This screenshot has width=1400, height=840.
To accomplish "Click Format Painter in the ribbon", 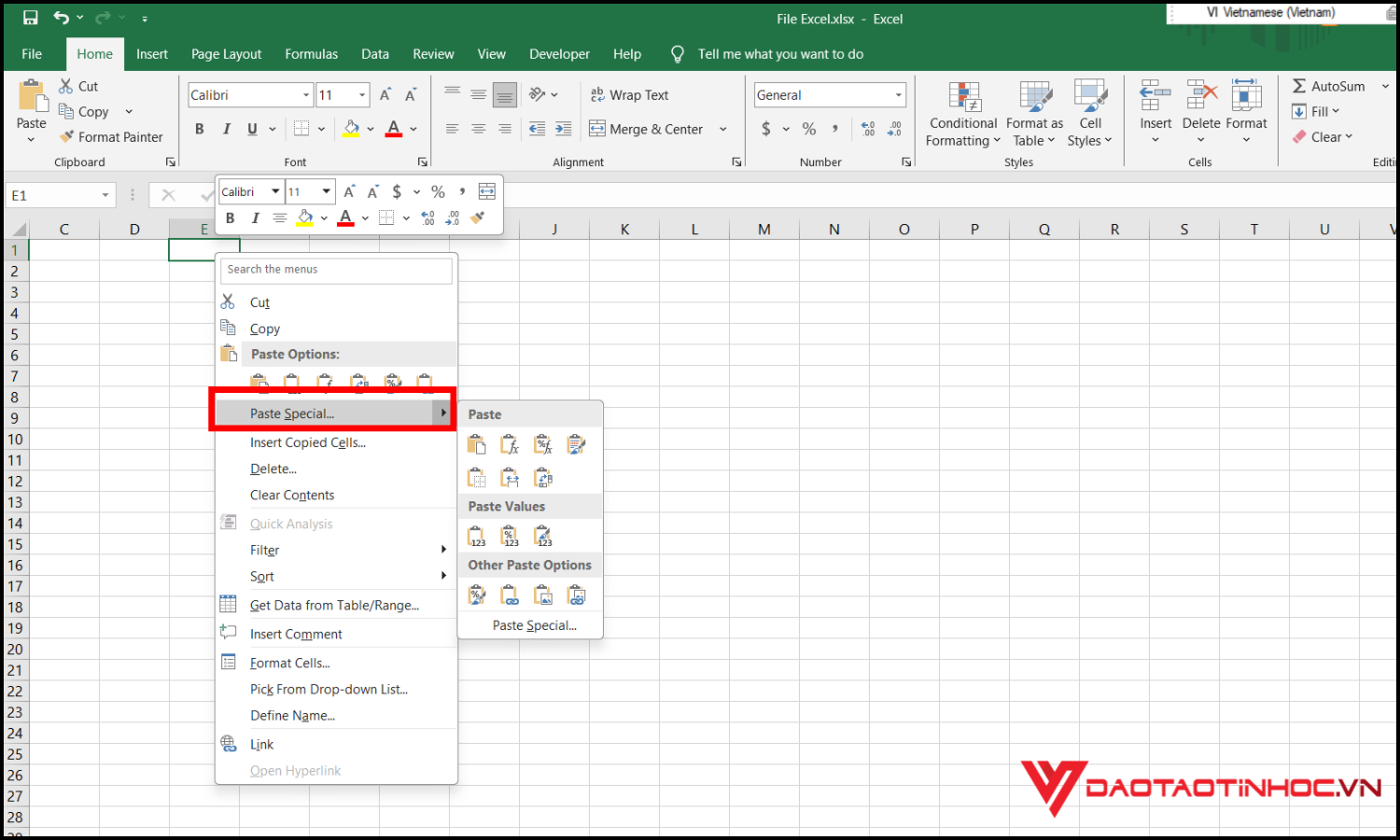I will tap(111, 137).
